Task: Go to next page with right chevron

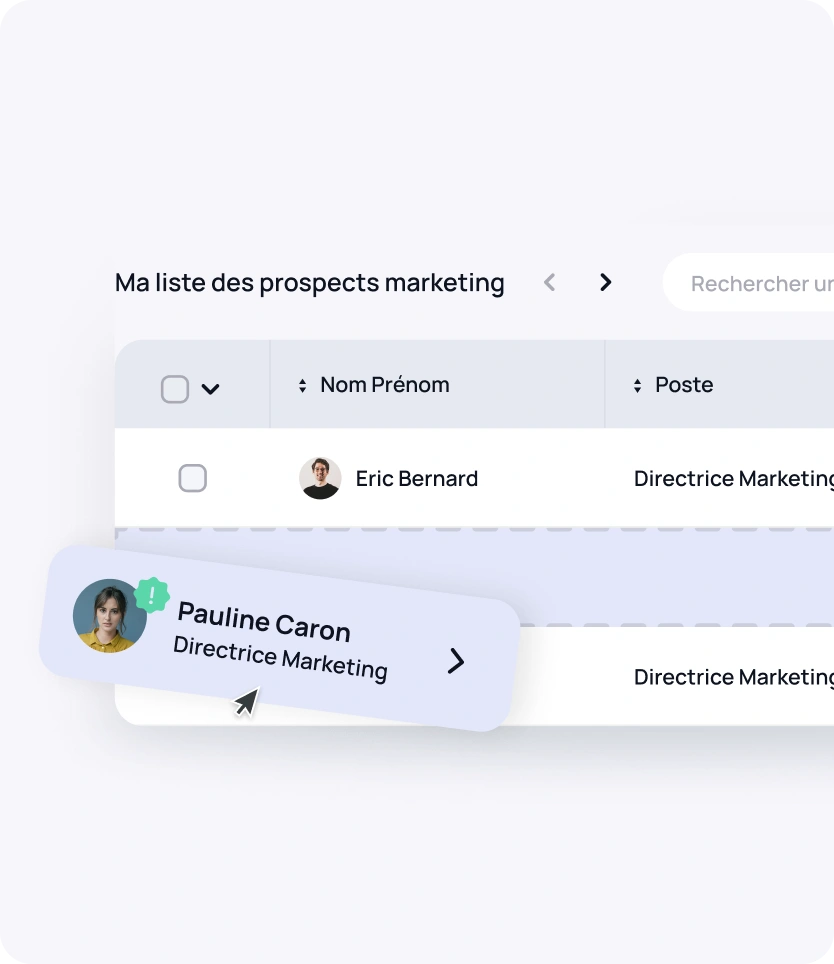Action: click(x=605, y=282)
